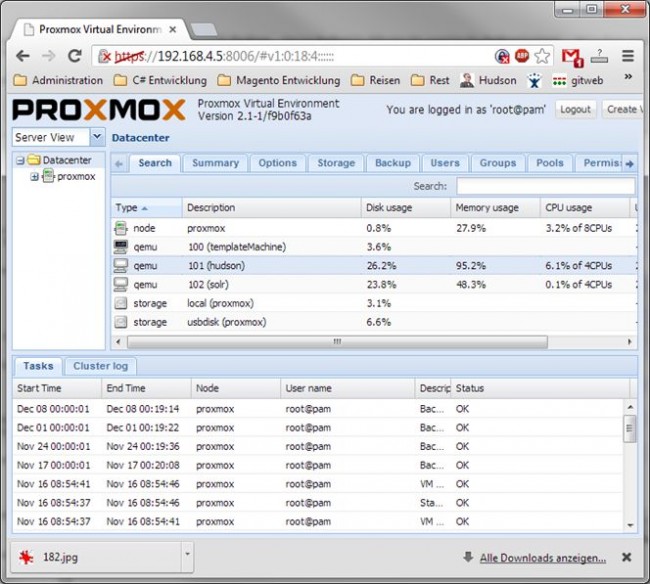Sort by Memory usage column
The image size is (650, 584).
click(495, 208)
